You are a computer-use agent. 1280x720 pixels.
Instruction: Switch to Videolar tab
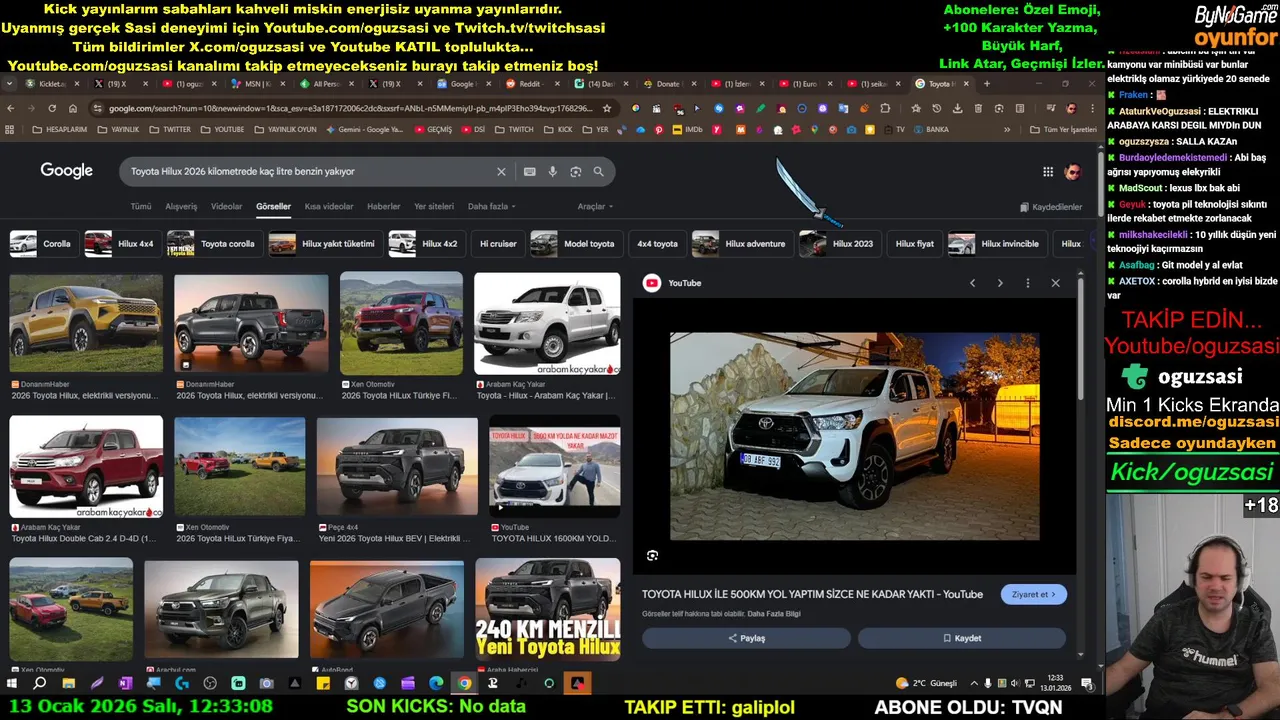[226, 206]
